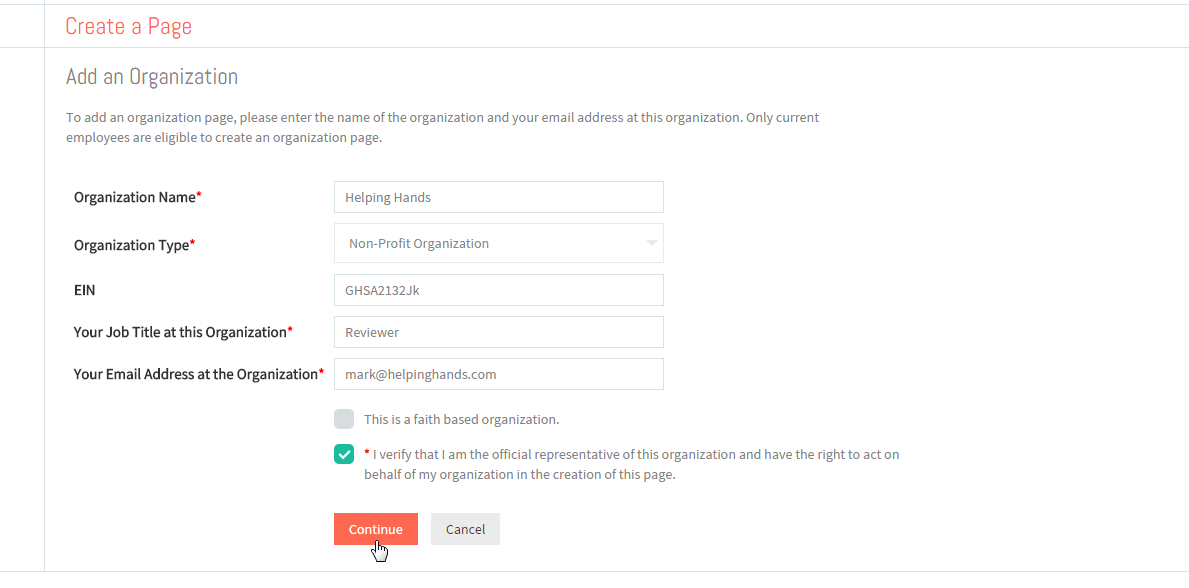
Task: Click the instruction paragraph about eligible employees
Action: pyautogui.click(x=442, y=128)
